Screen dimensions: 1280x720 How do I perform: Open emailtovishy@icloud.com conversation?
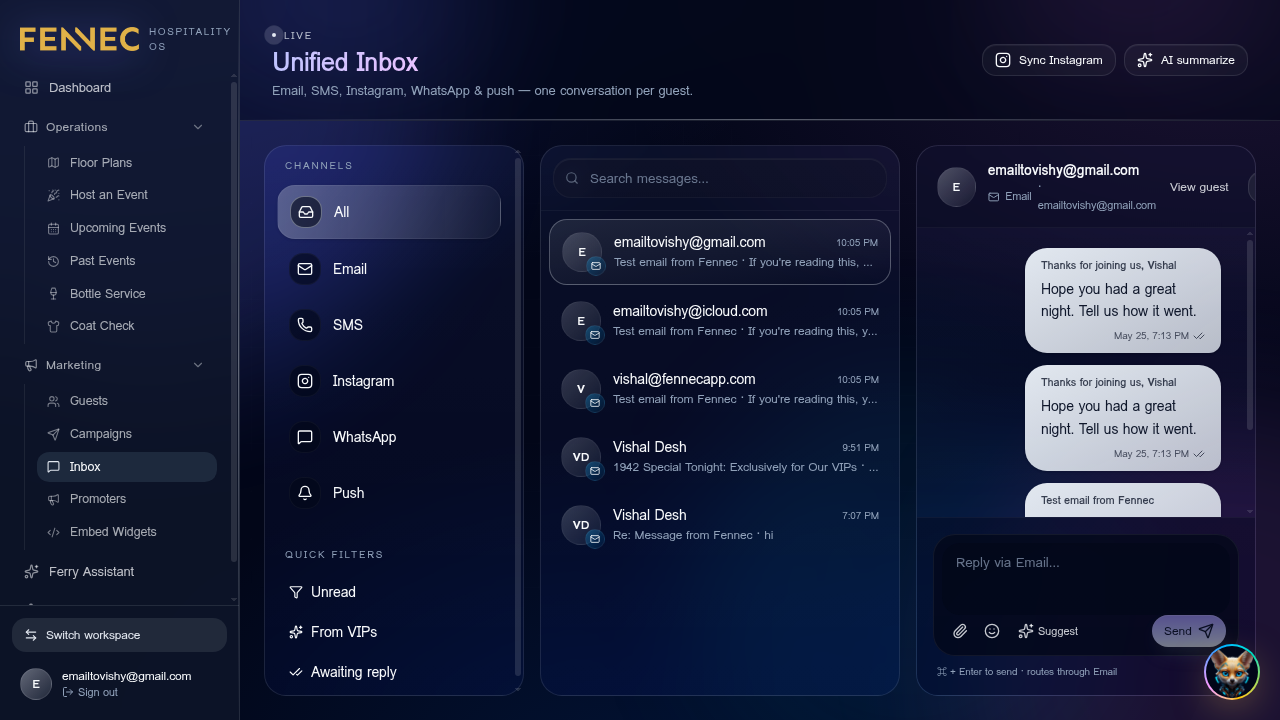pyautogui.click(x=719, y=321)
